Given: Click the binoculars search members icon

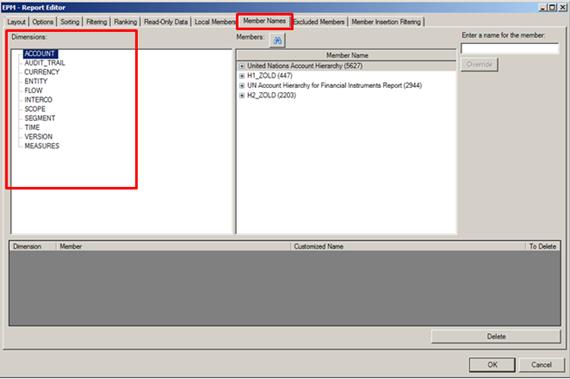Looking at the screenshot, I should [x=277, y=40].
